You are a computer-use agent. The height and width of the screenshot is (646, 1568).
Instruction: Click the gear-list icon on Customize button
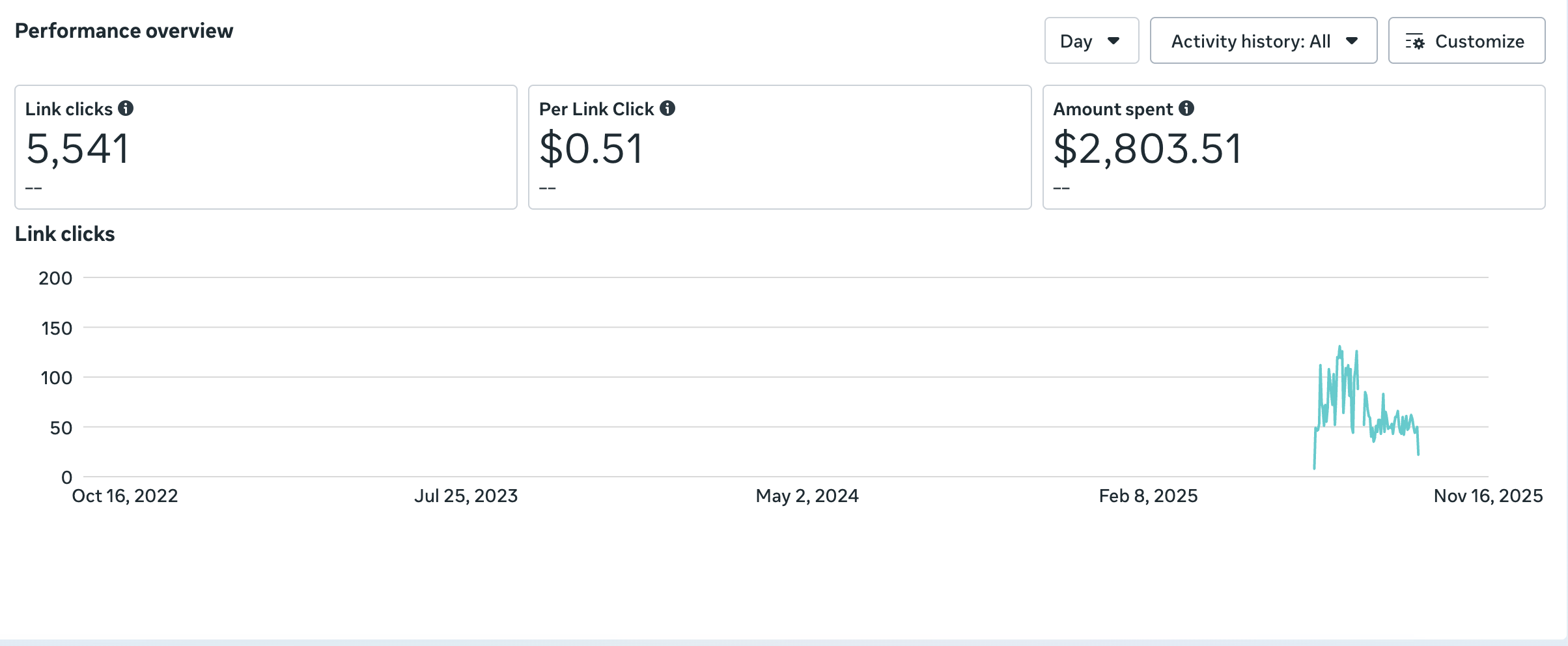(1415, 42)
